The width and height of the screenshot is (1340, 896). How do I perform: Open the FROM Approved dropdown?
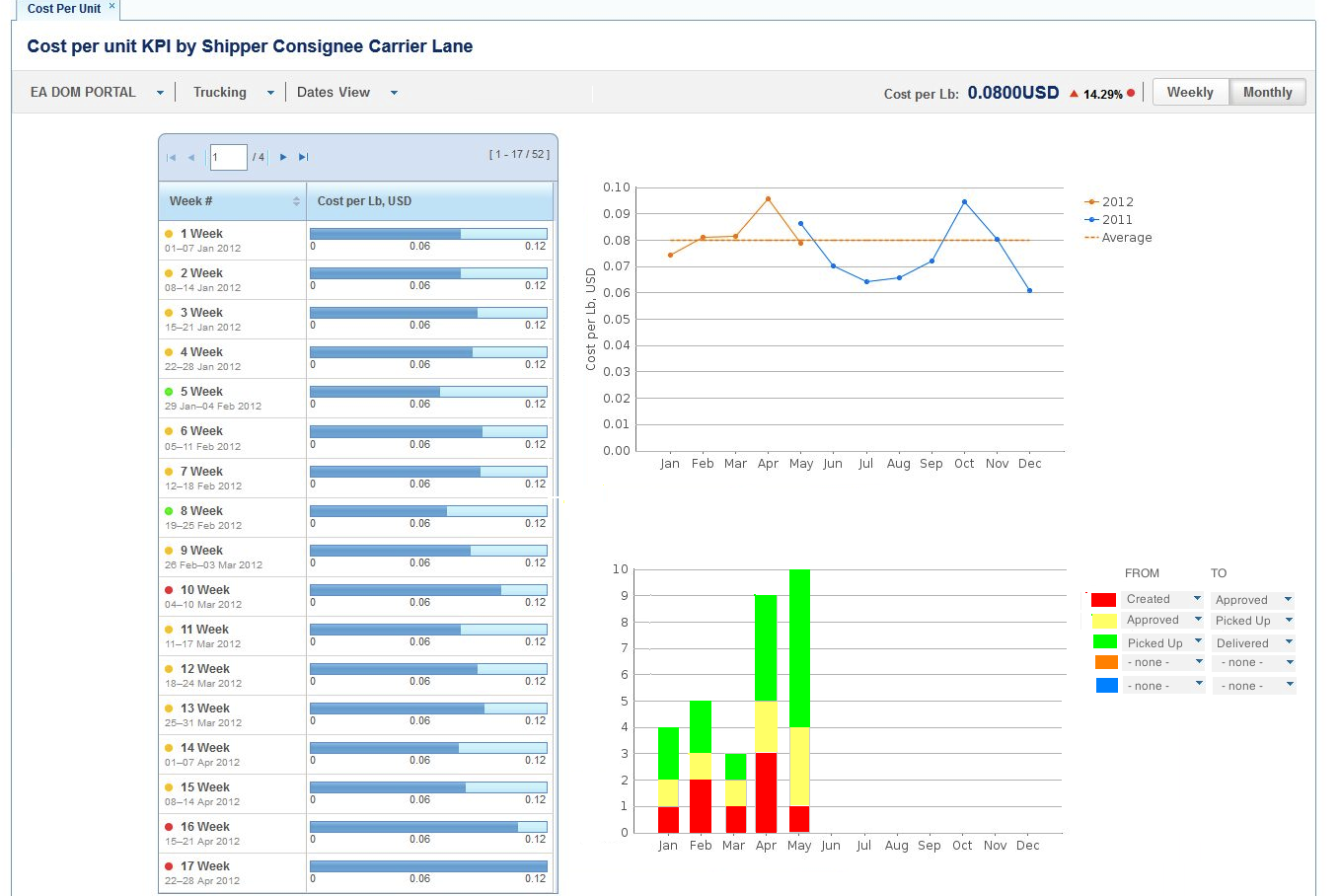click(x=1163, y=621)
